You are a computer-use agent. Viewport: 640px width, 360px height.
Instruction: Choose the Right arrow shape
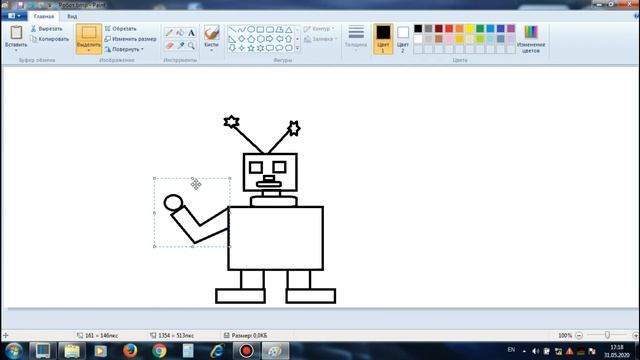270,39
